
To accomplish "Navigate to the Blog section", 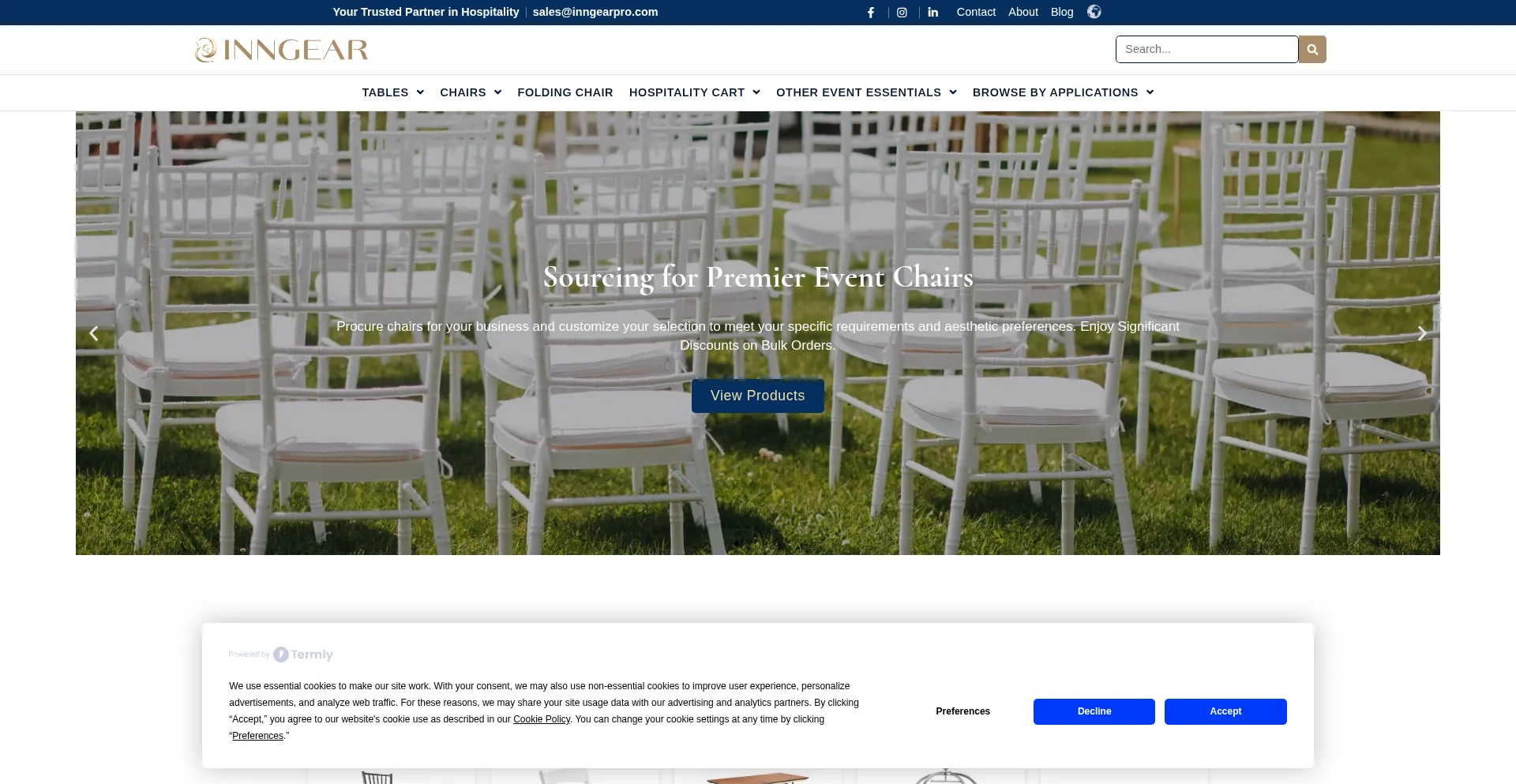I will pyautogui.click(x=1062, y=12).
